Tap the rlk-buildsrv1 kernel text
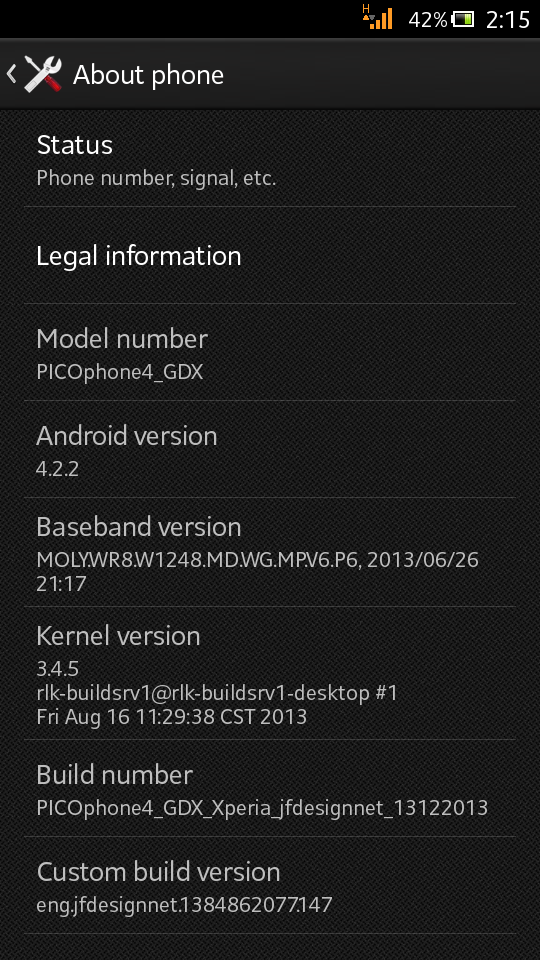The width and height of the screenshot is (540, 960). tap(217, 693)
